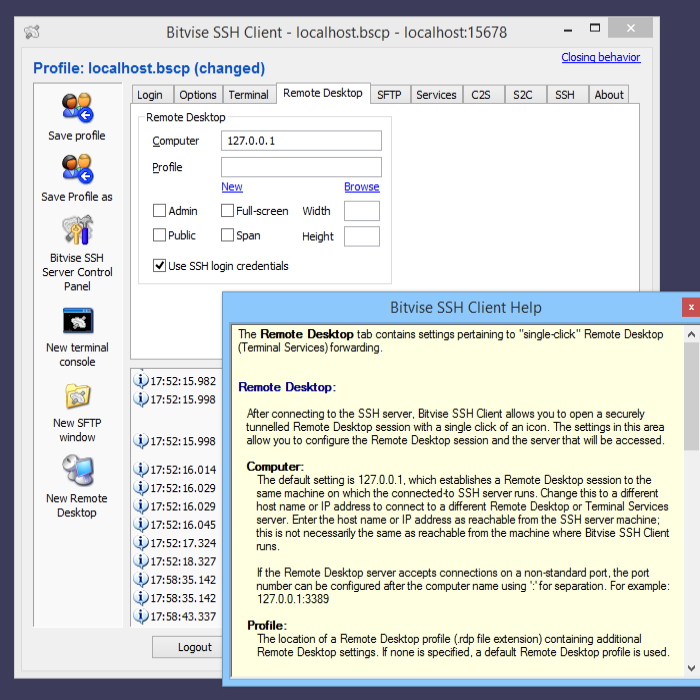Click info icon beside 17:52:16.014 log entry
The width and height of the screenshot is (700, 700).
click(141, 469)
